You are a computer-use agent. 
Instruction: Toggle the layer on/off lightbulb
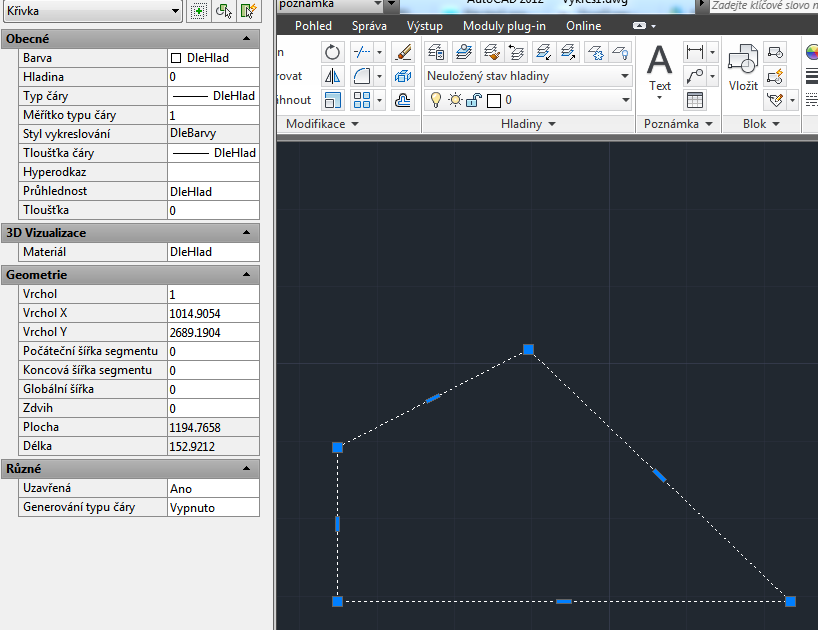[436, 100]
